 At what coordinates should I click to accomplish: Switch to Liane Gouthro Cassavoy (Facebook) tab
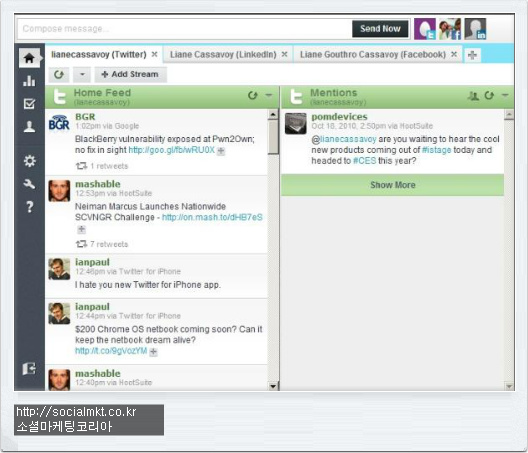(373, 55)
